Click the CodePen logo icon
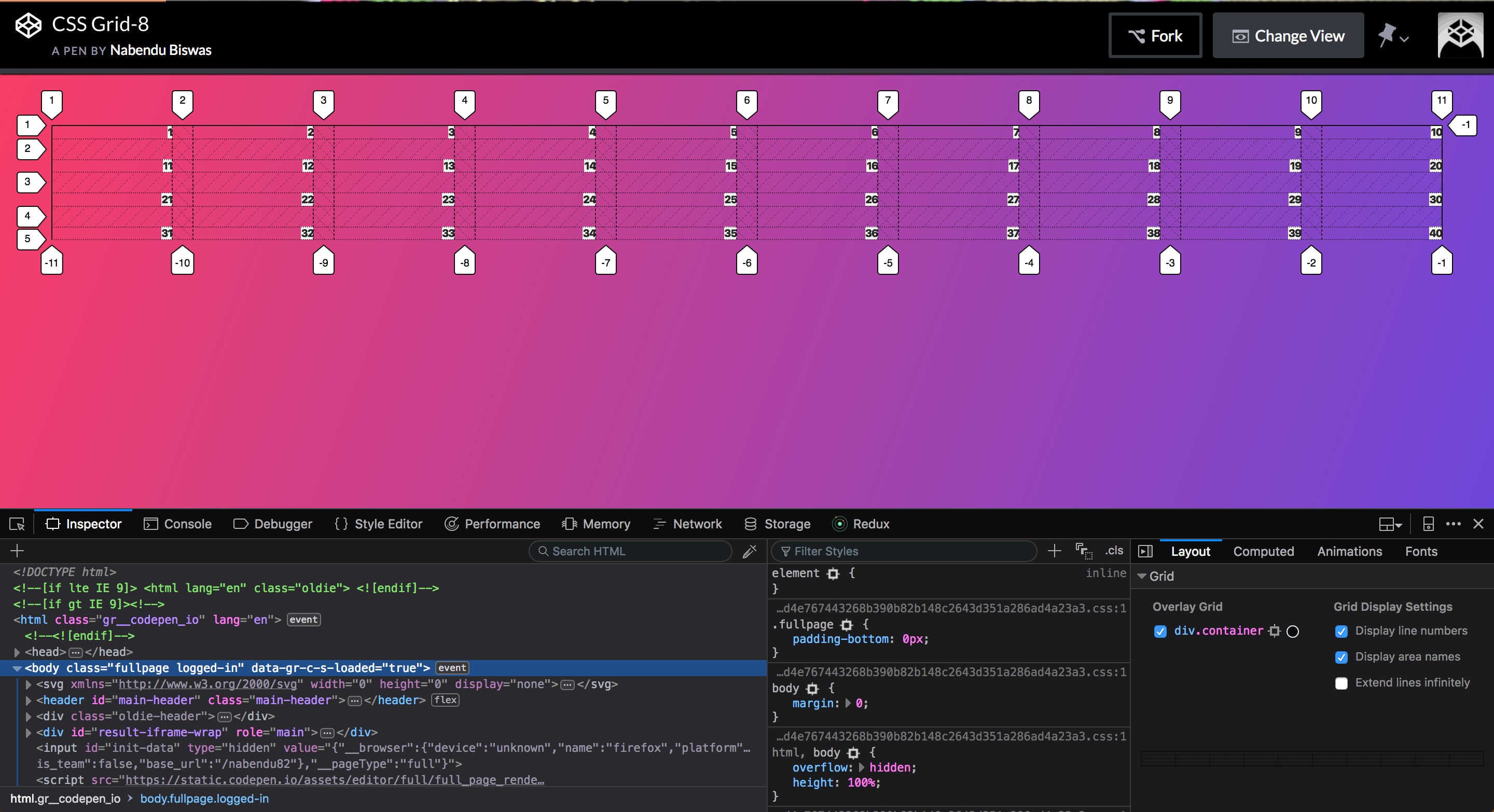The height and width of the screenshot is (812, 1494). [x=28, y=25]
